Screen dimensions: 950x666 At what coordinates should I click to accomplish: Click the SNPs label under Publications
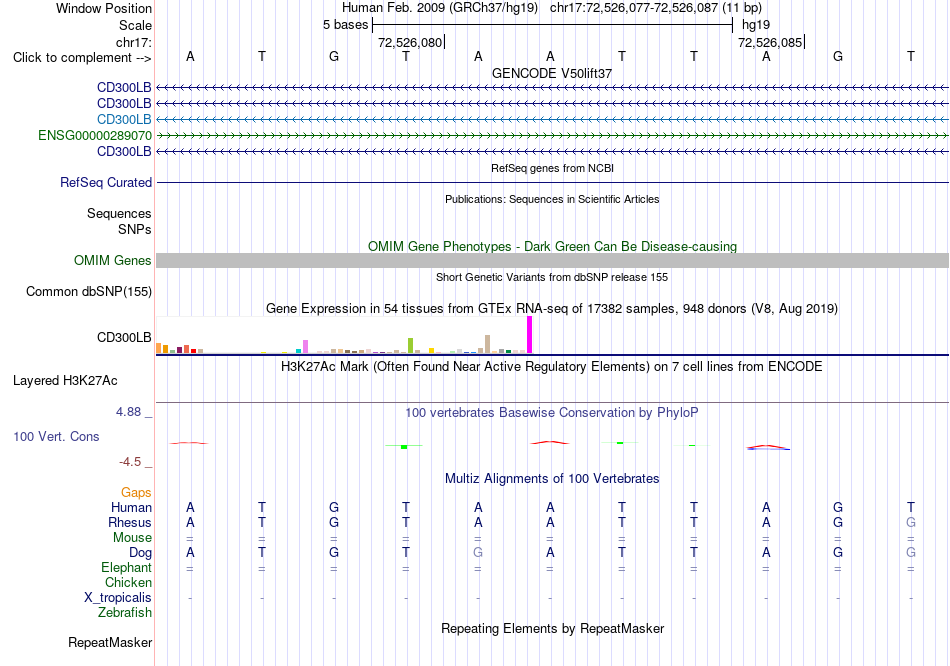tap(135, 230)
